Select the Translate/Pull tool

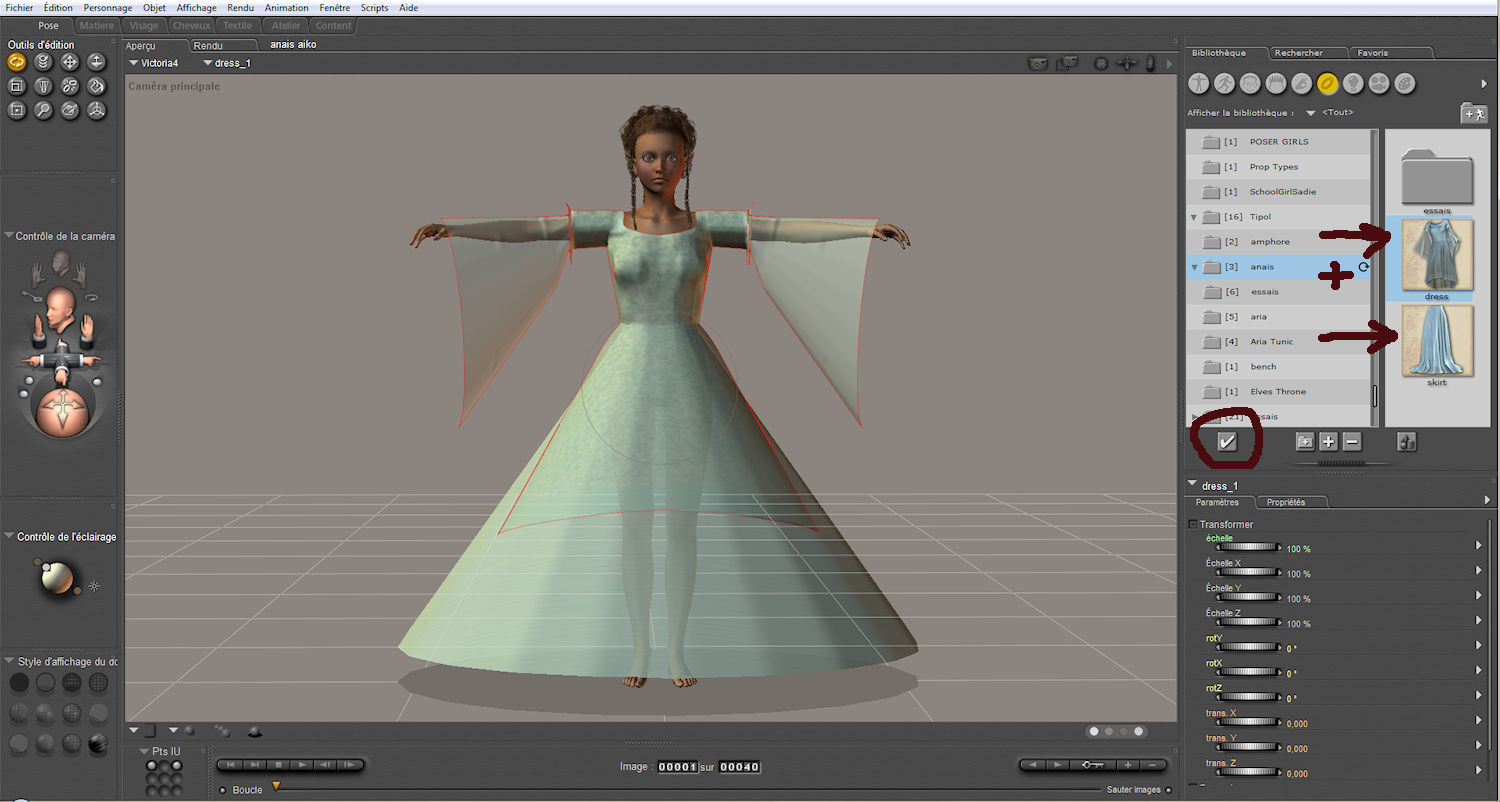click(70, 62)
